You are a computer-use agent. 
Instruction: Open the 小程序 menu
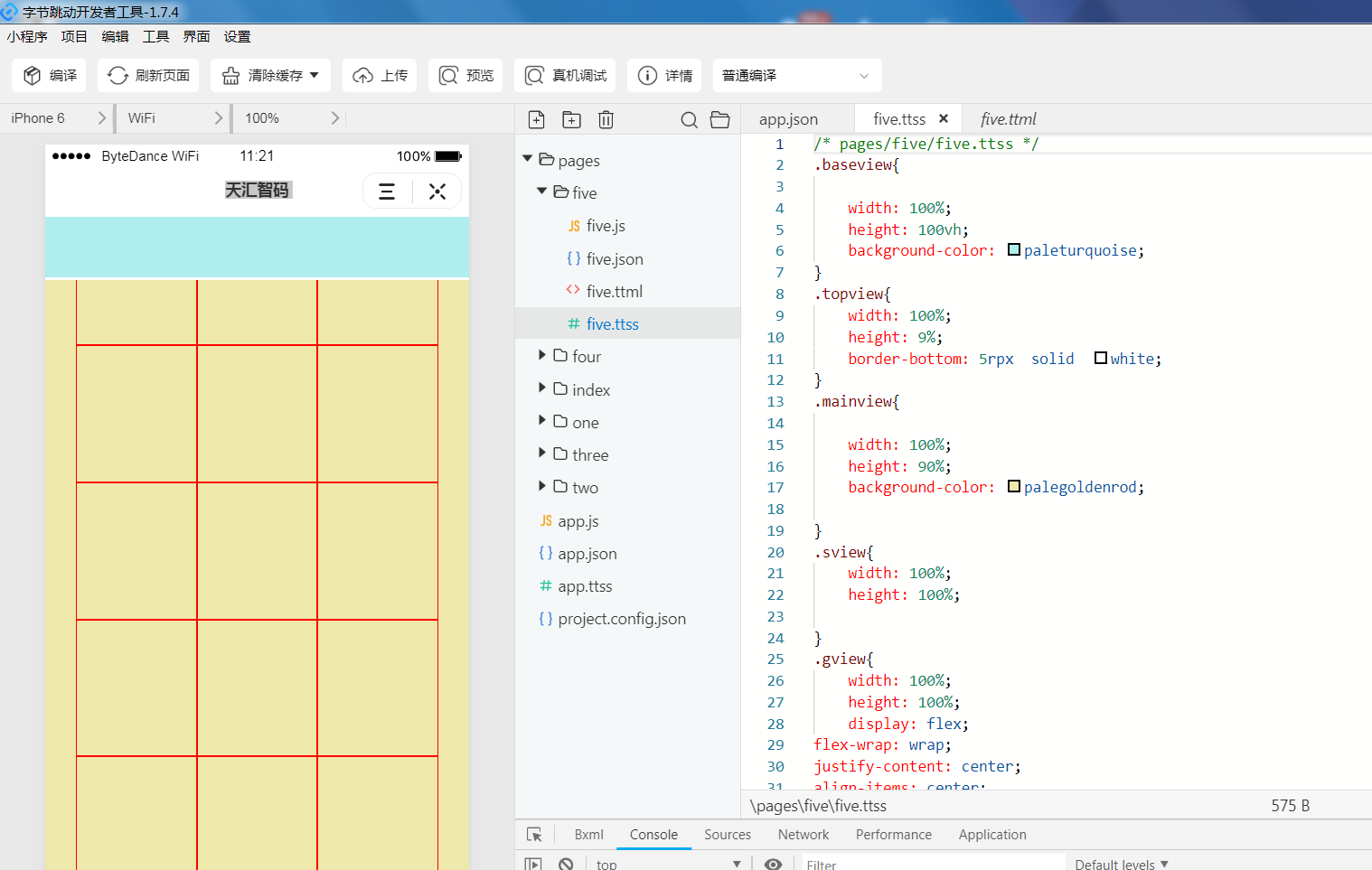[27, 37]
